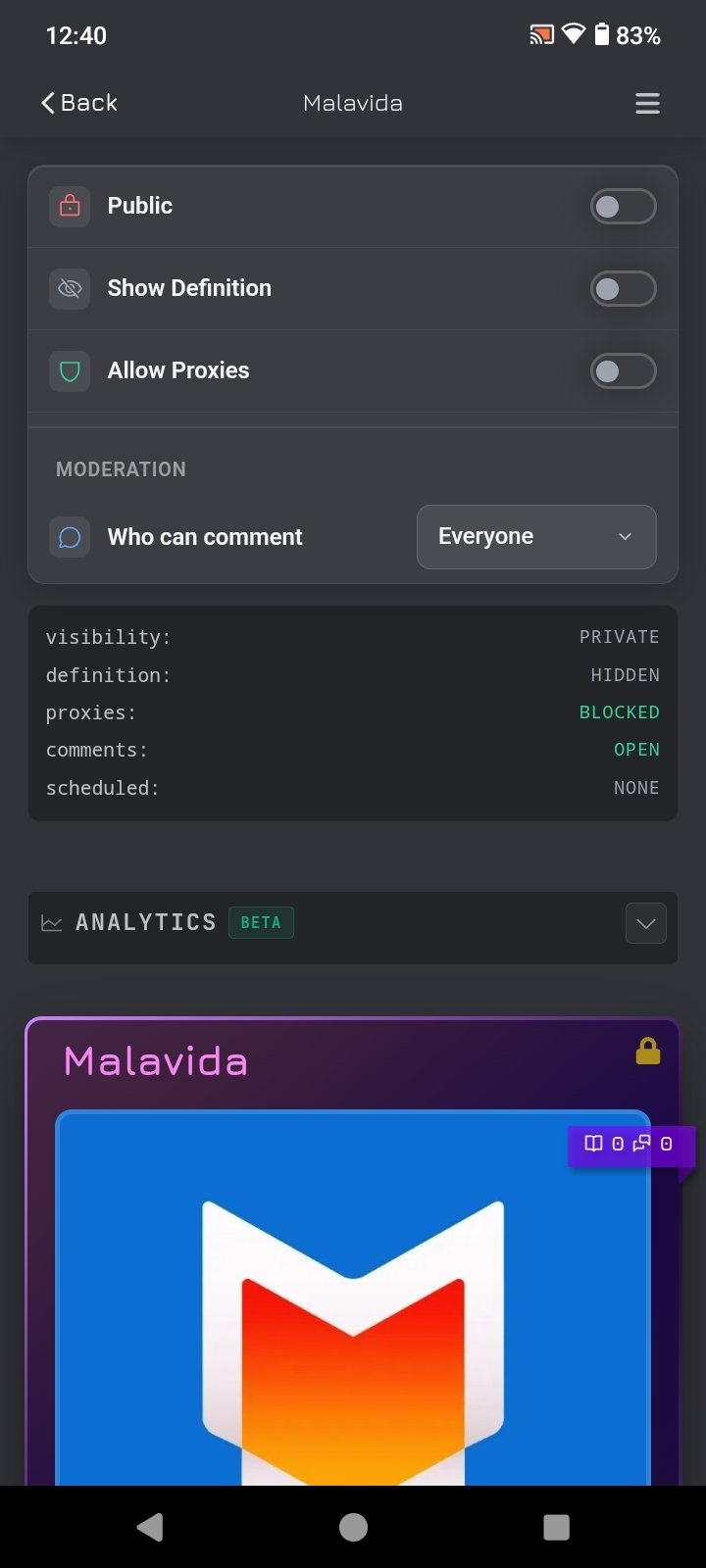
Task: Open the Who can comment dropdown
Action: [536, 537]
